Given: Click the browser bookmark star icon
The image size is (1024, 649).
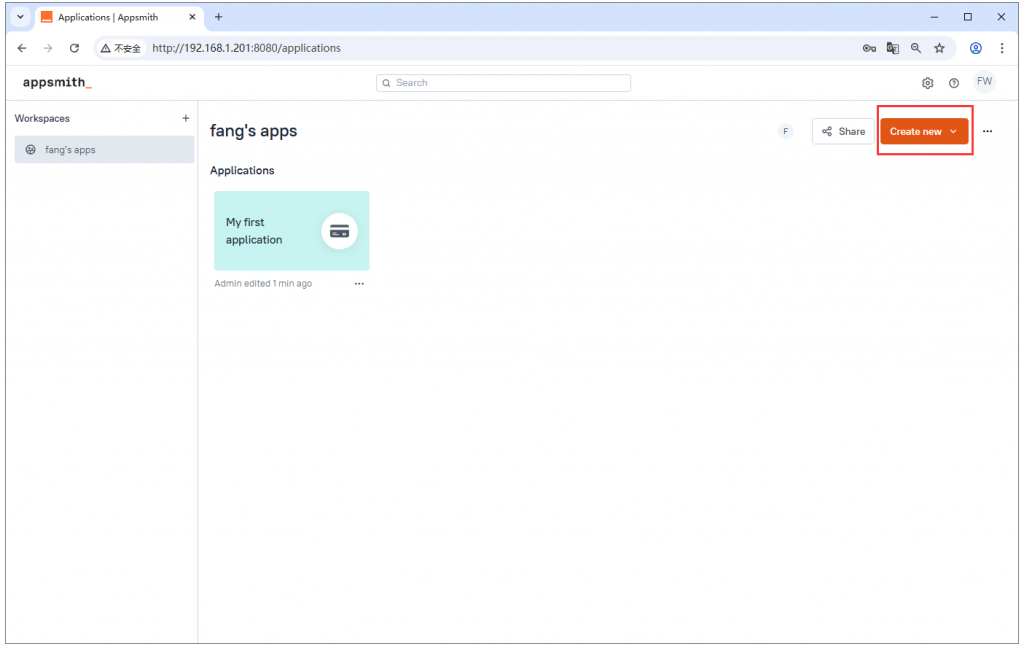Looking at the screenshot, I should (939, 48).
